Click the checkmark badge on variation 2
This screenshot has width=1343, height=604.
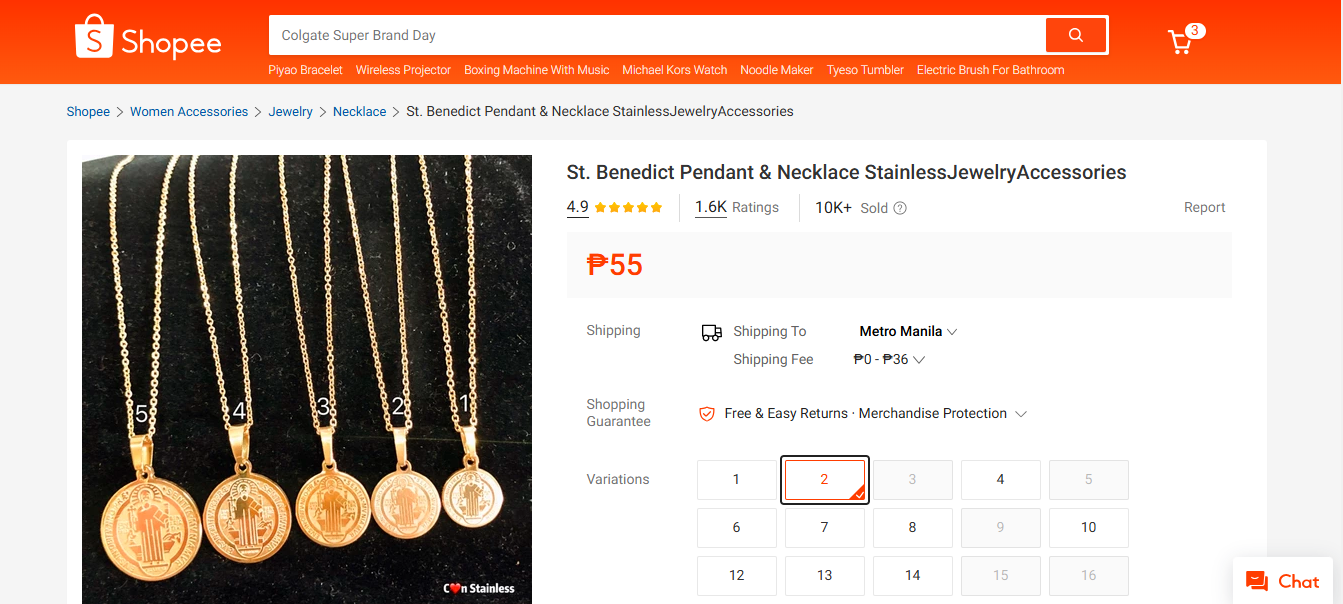click(861, 495)
